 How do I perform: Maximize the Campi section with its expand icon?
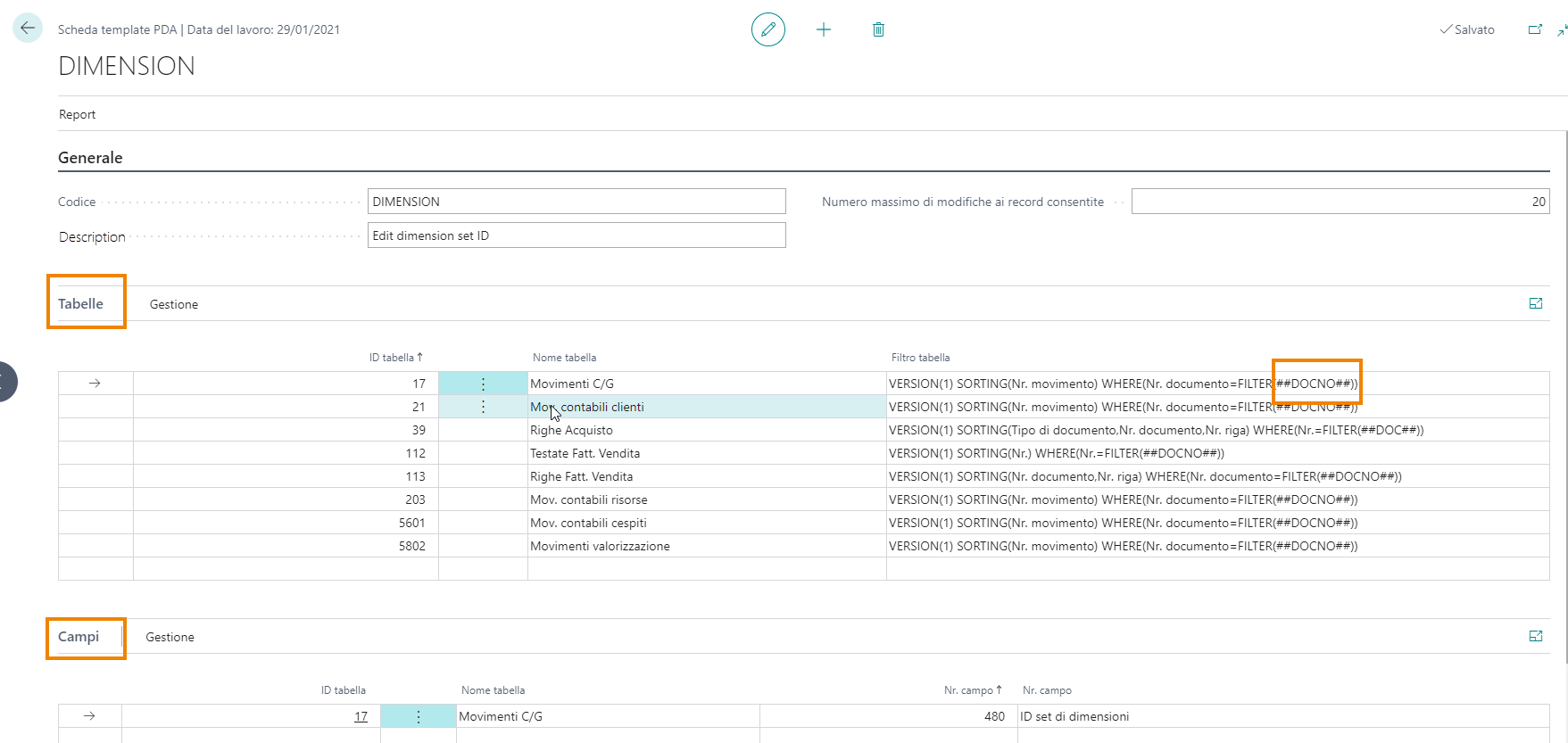pos(1535,636)
